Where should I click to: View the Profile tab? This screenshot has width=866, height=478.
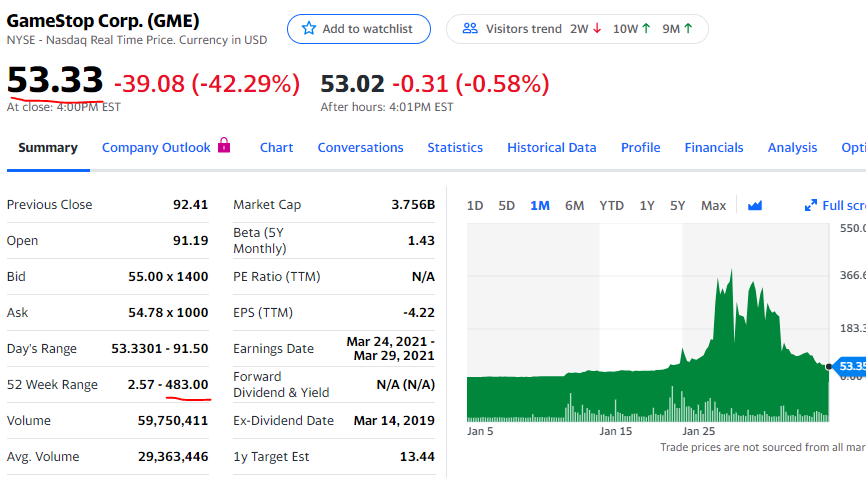tap(641, 148)
